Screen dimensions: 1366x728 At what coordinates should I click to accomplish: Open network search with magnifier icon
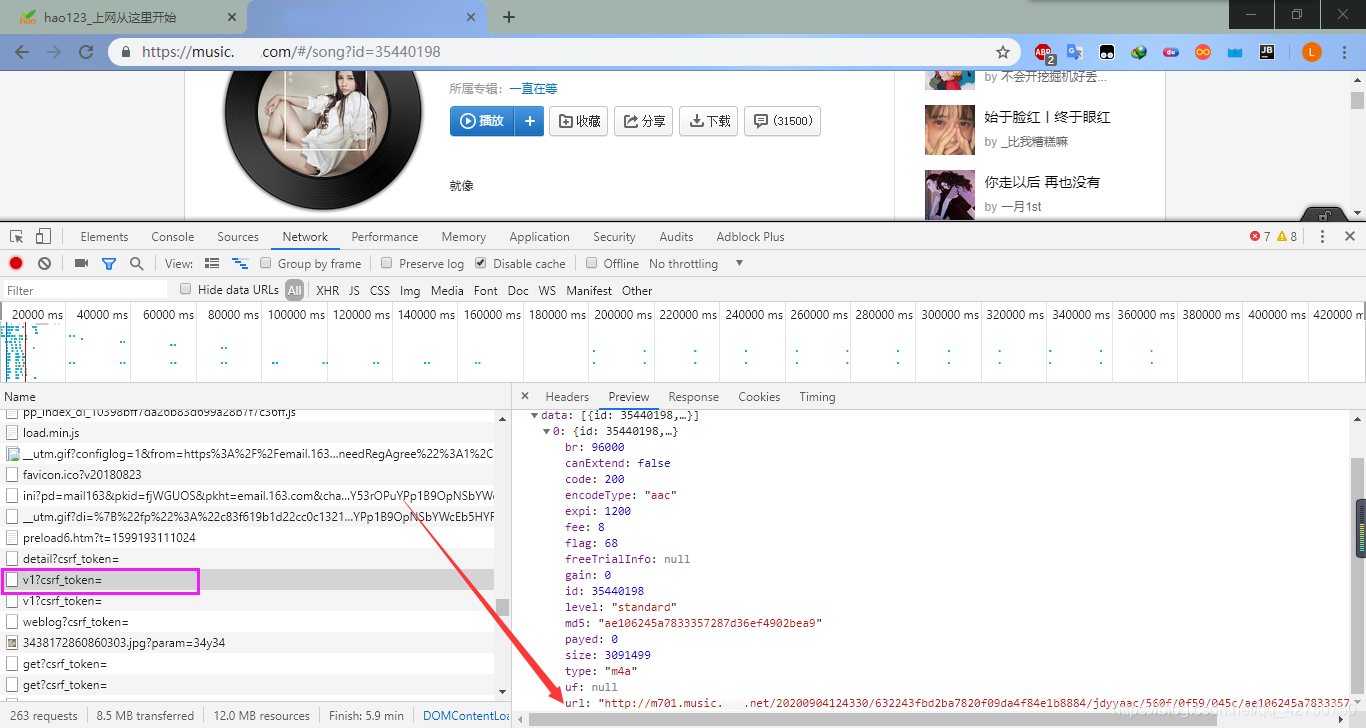[136, 263]
